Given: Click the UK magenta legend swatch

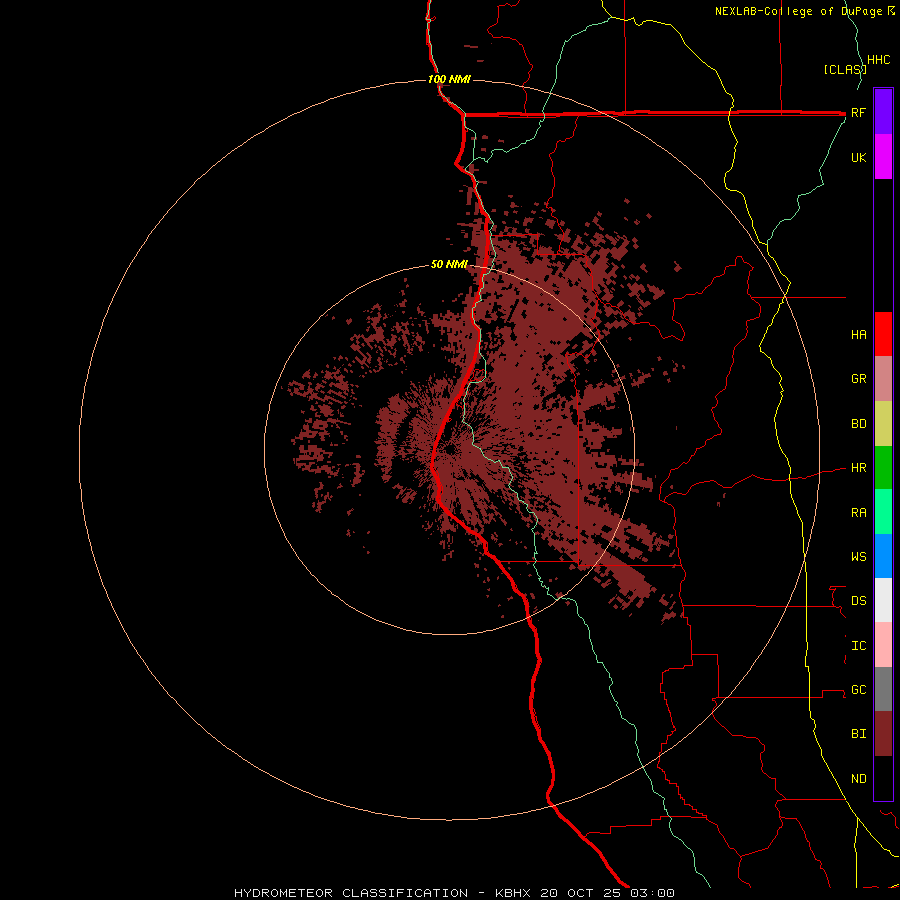Looking at the screenshot, I should click(883, 157).
